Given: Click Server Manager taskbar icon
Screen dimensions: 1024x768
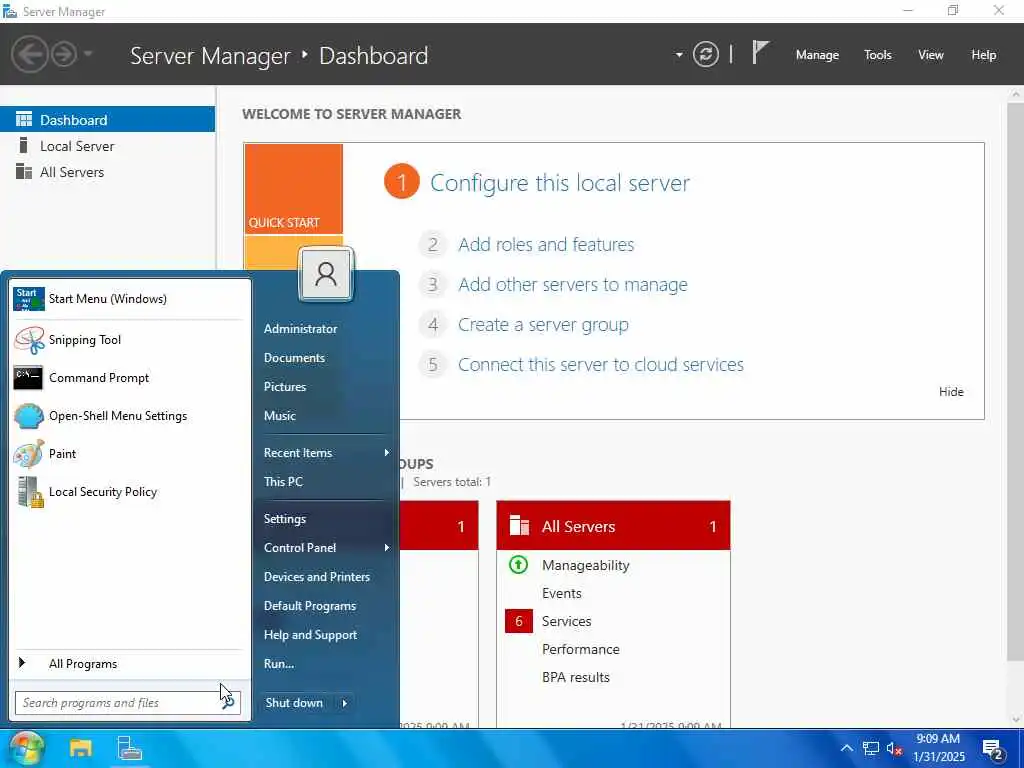Looking at the screenshot, I should 129,748.
